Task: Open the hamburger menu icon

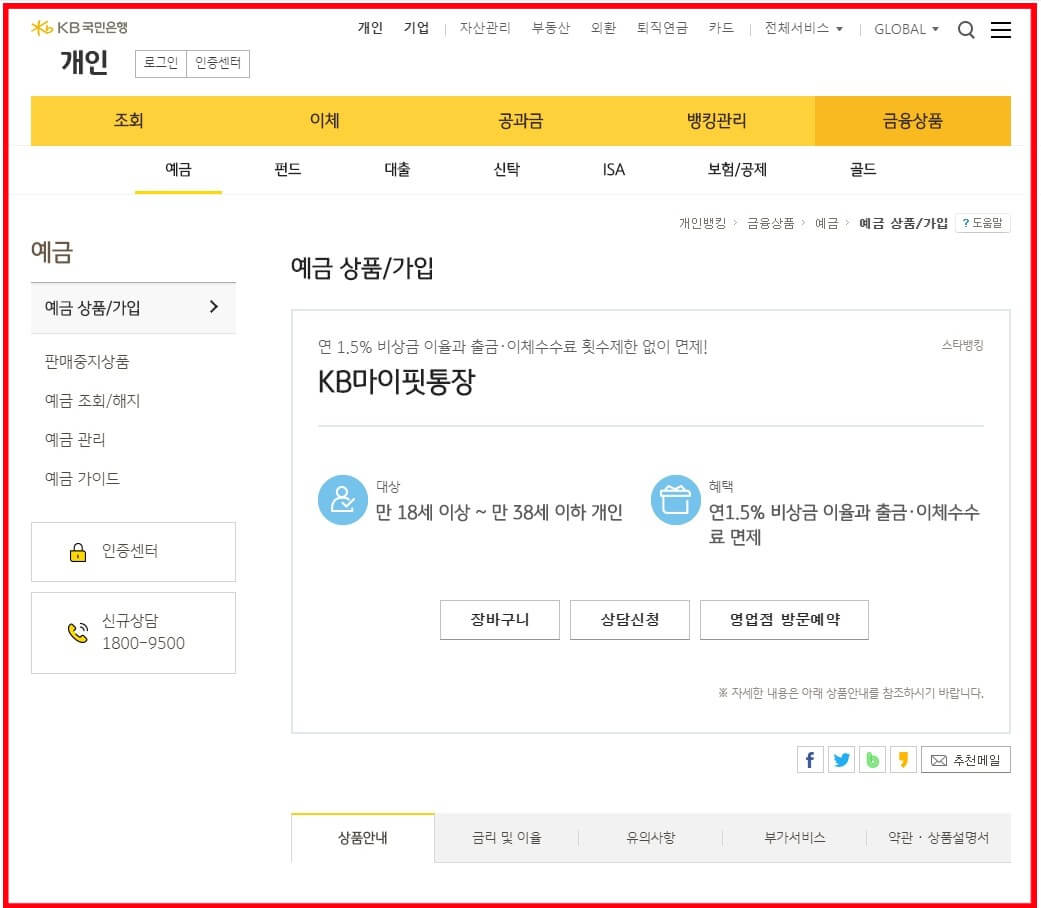Action: click(x=1001, y=30)
